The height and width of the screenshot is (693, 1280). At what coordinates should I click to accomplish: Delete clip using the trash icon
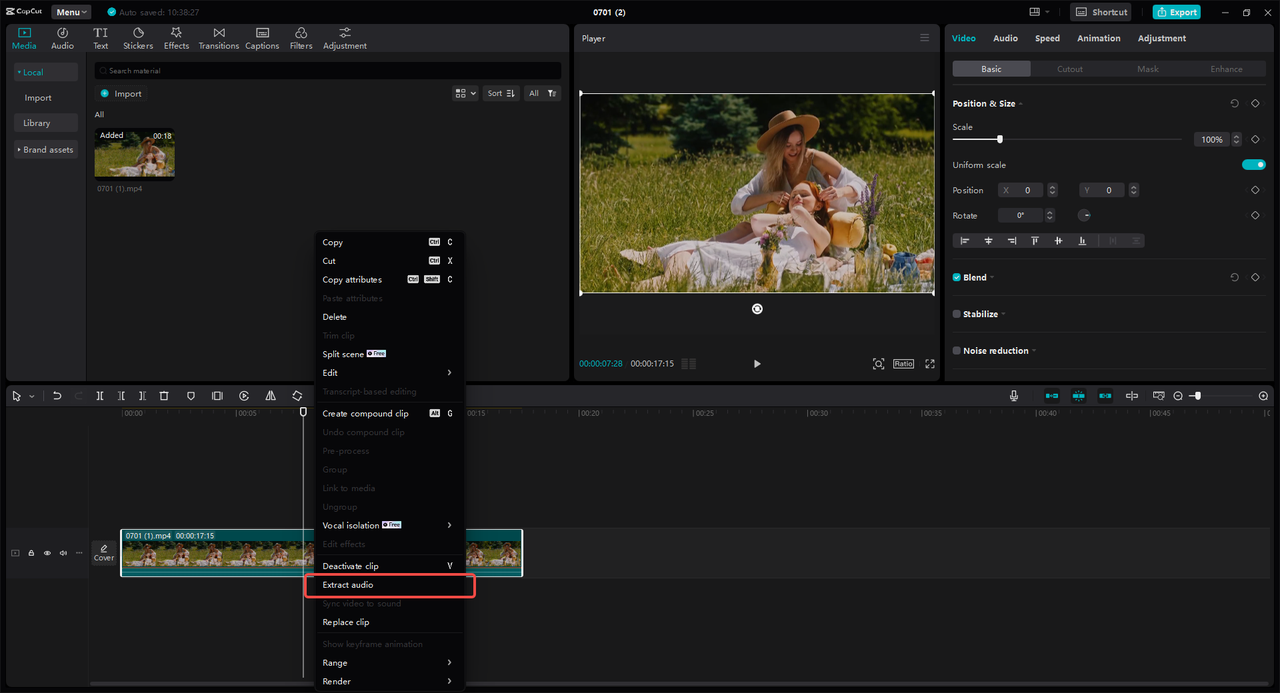coord(164,396)
